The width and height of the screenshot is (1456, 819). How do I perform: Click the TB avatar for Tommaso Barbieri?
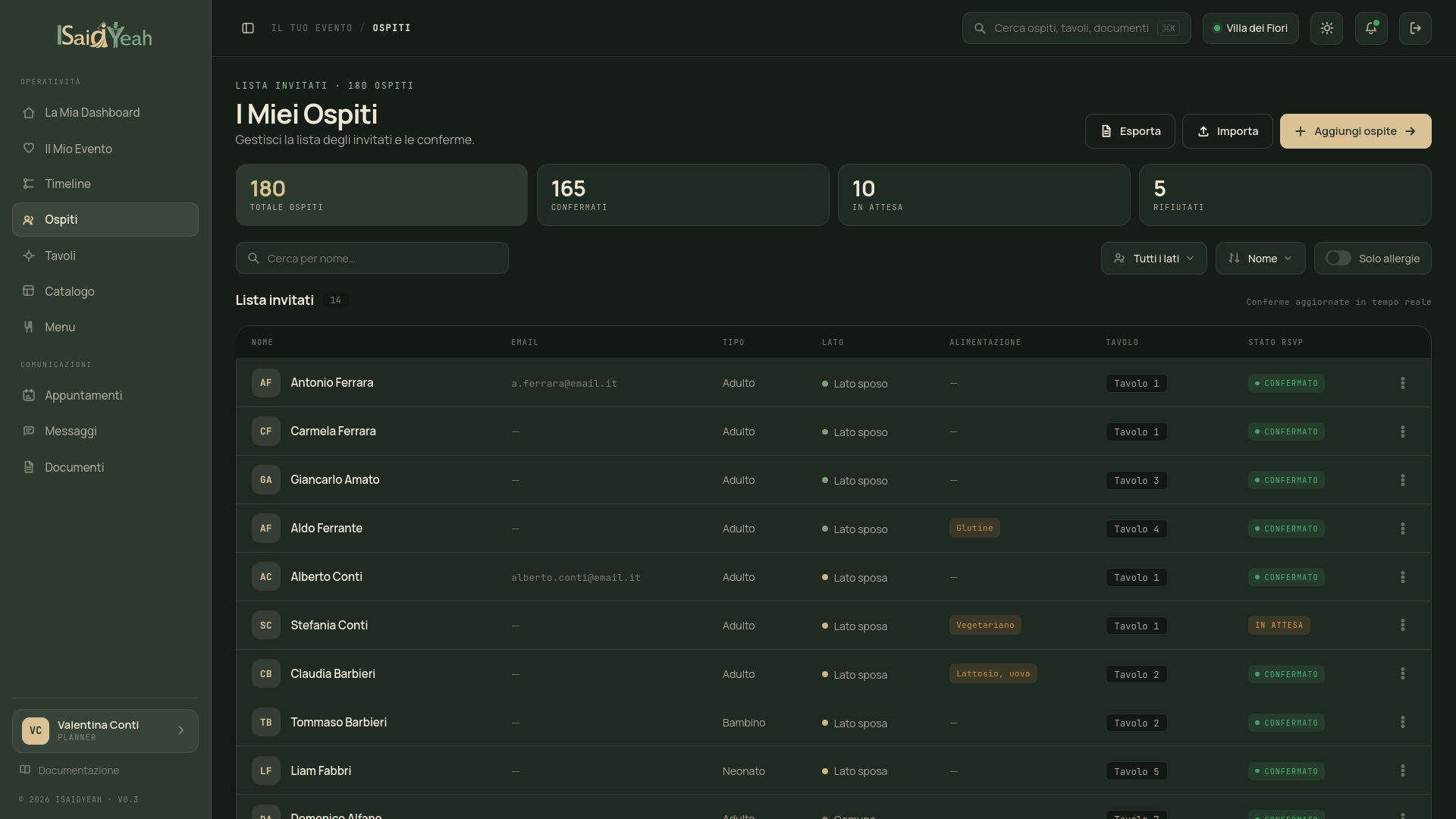[266, 723]
